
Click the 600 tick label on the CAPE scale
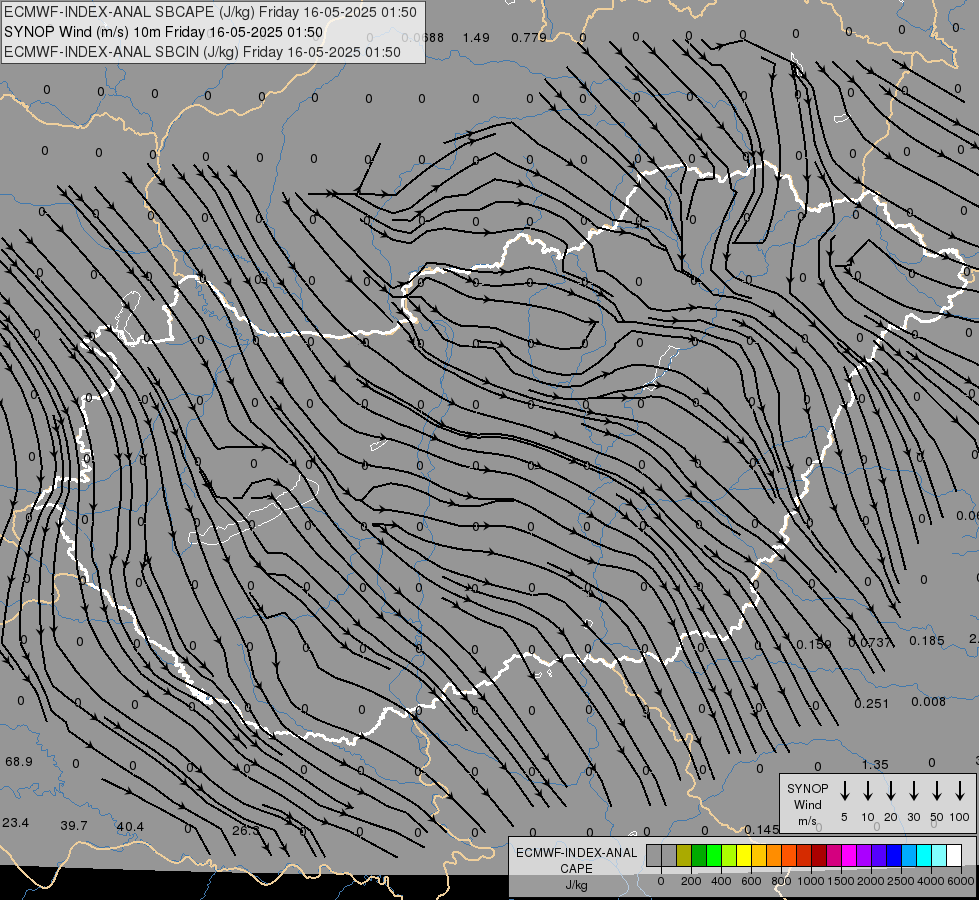point(751,881)
